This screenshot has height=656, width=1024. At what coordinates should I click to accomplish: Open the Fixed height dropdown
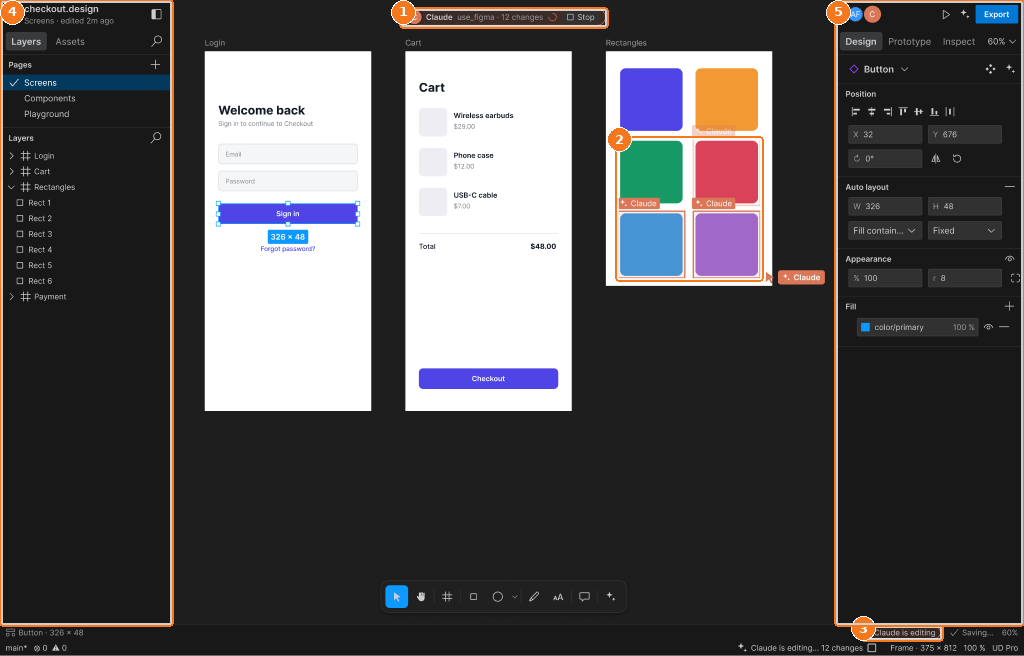[965, 231]
